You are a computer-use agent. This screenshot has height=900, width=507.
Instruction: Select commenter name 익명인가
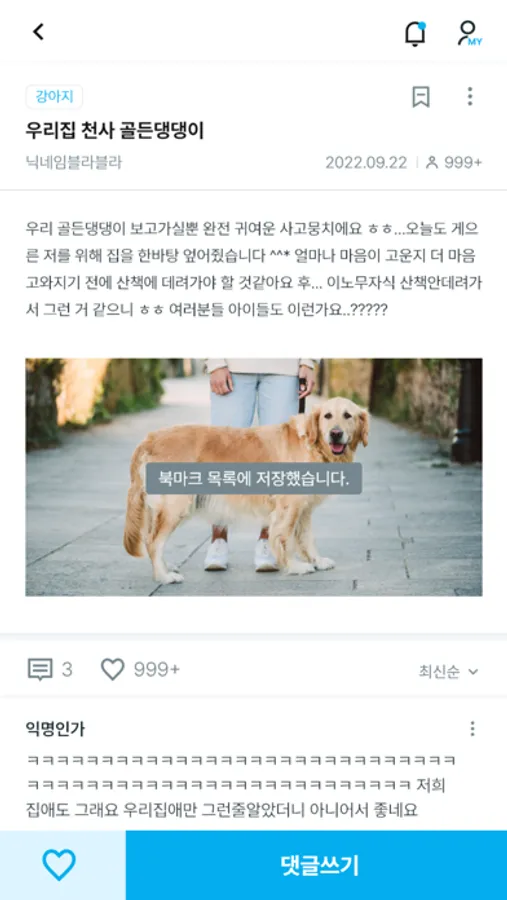coord(55,730)
